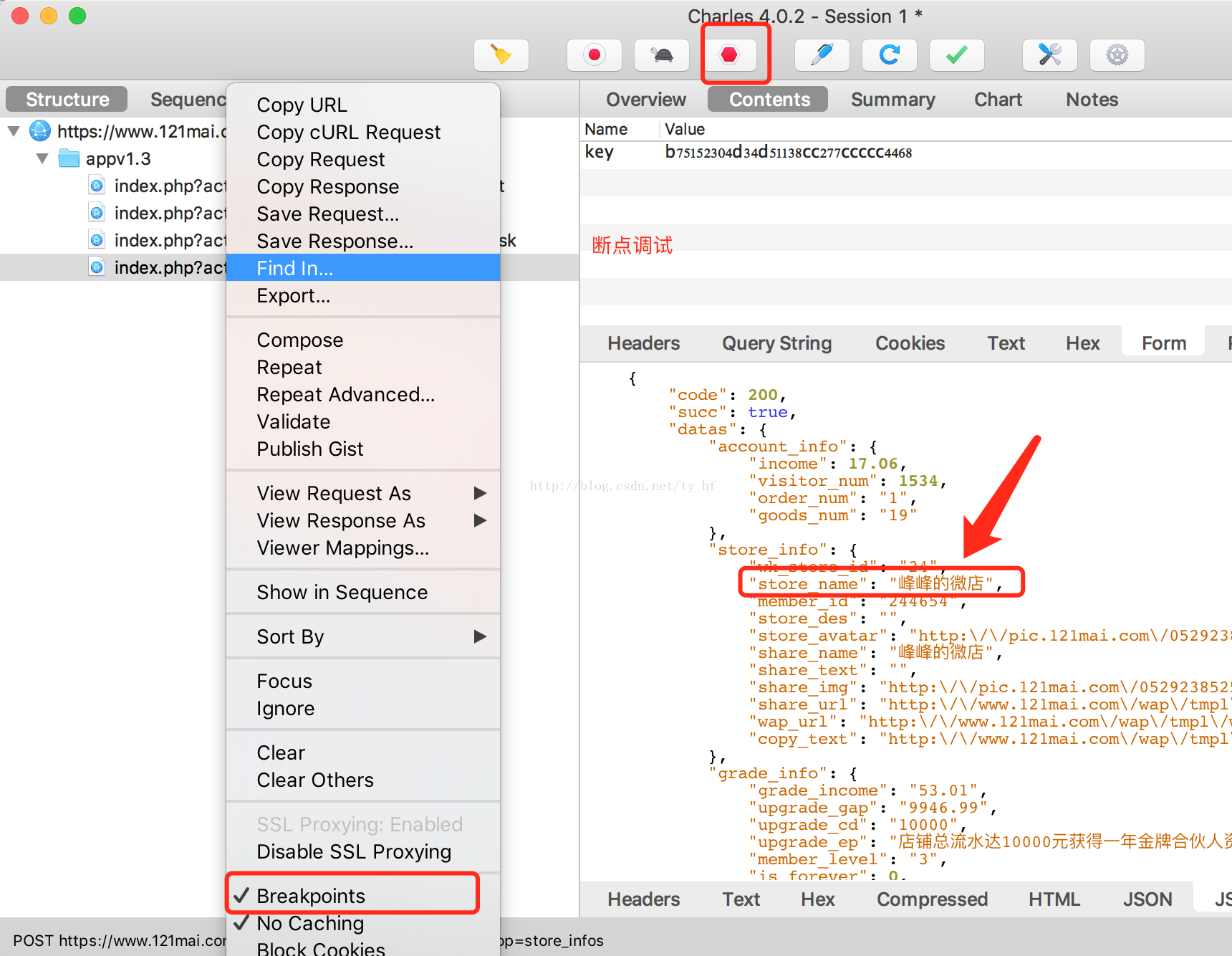Click the Value column header
1232x956 pixels.
945,129
